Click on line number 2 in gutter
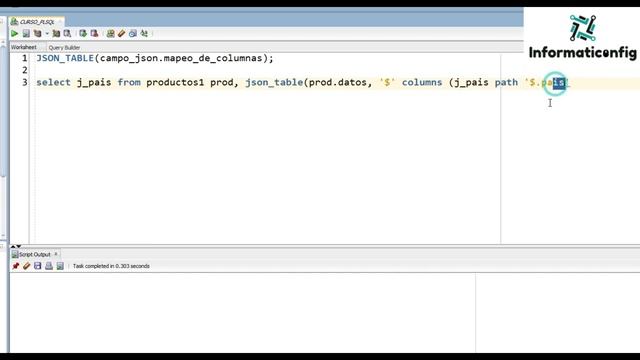The image size is (640, 360). [24, 70]
